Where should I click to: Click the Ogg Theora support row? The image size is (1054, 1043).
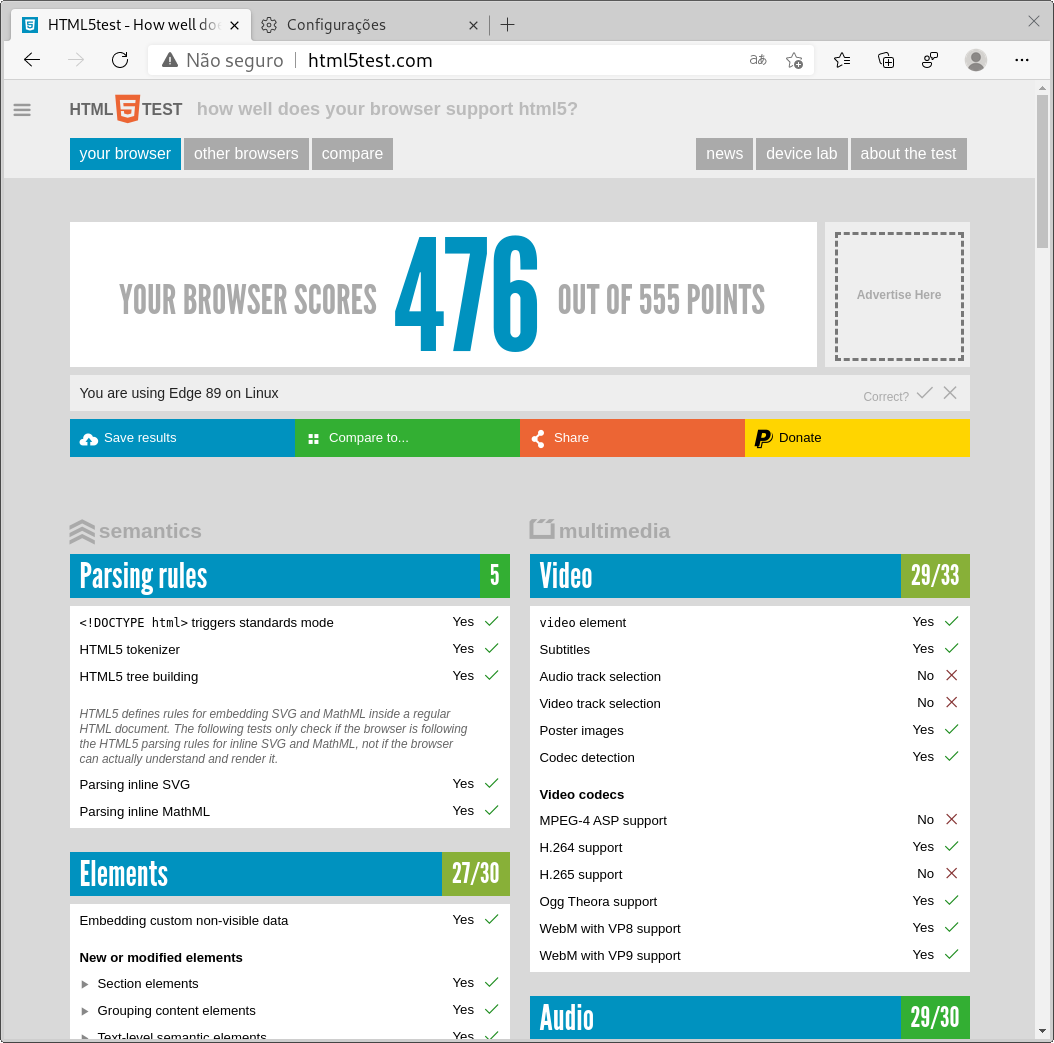[x=749, y=901]
